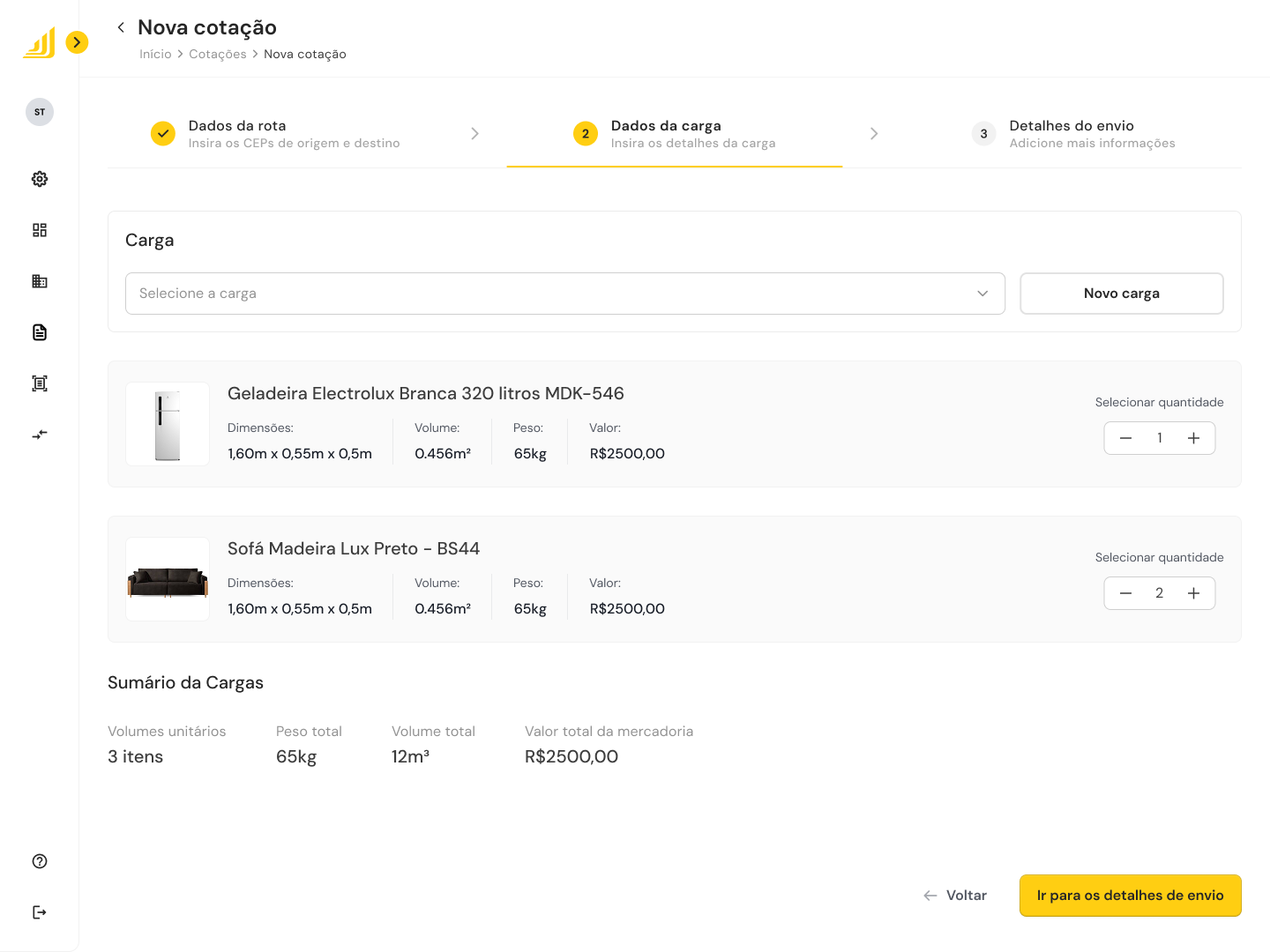
Task: Decrease Geladeira Electrolux quantity with minus
Action: click(x=1125, y=438)
